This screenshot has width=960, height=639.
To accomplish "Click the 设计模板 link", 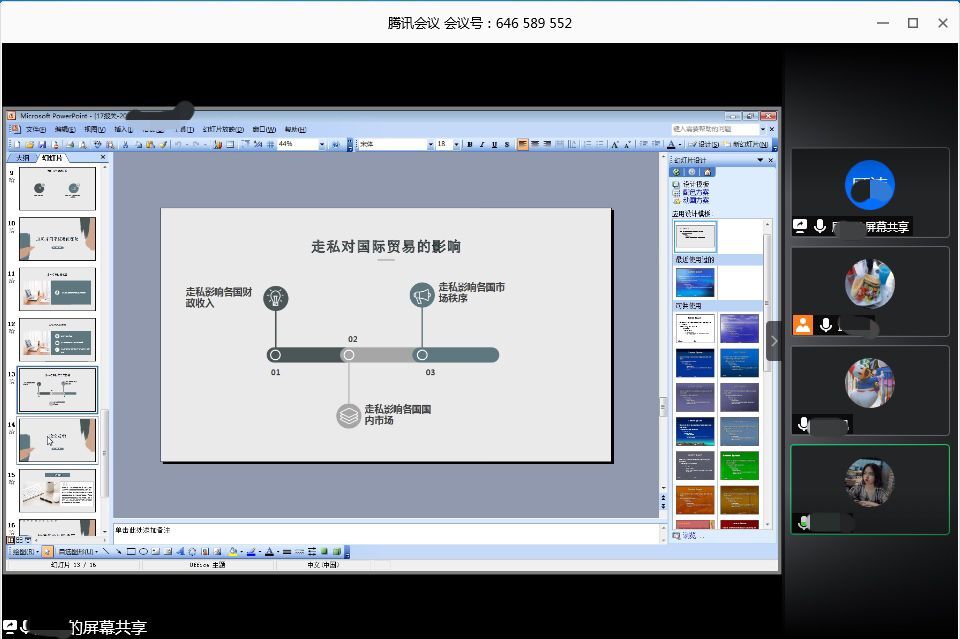I will [695, 184].
